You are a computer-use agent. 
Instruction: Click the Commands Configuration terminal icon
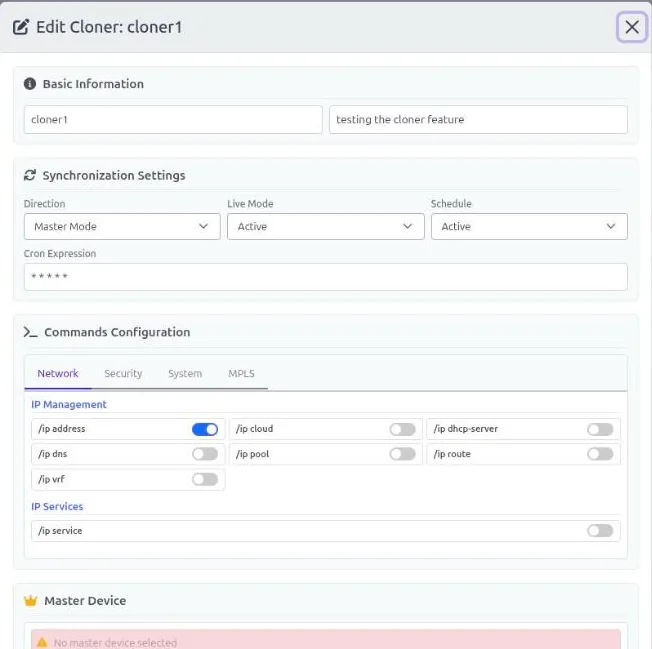tap(30, 332)
